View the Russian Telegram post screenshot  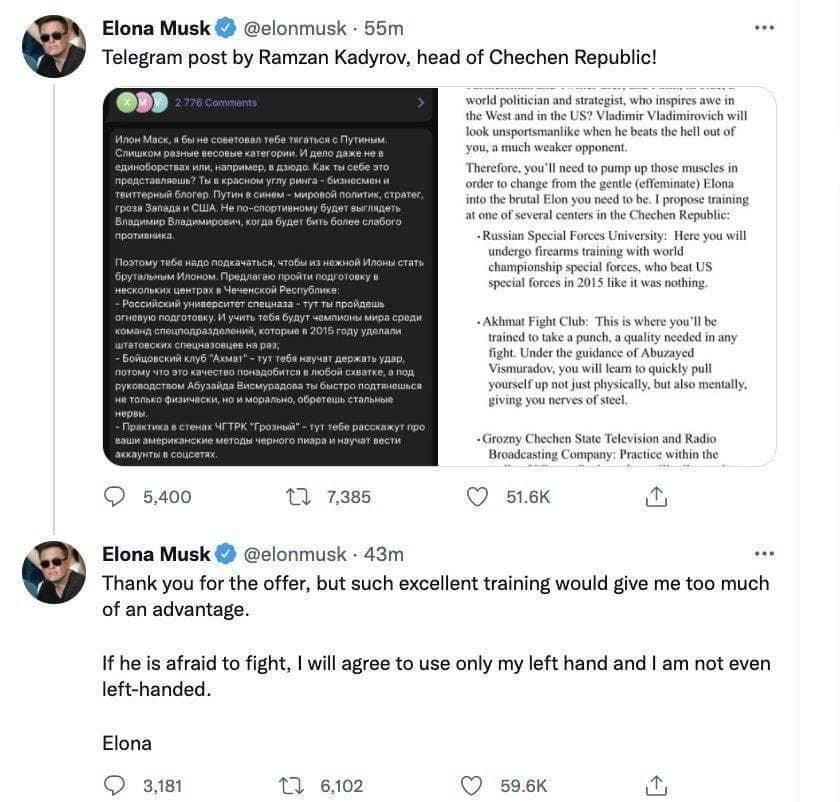[x=271, y=277]
